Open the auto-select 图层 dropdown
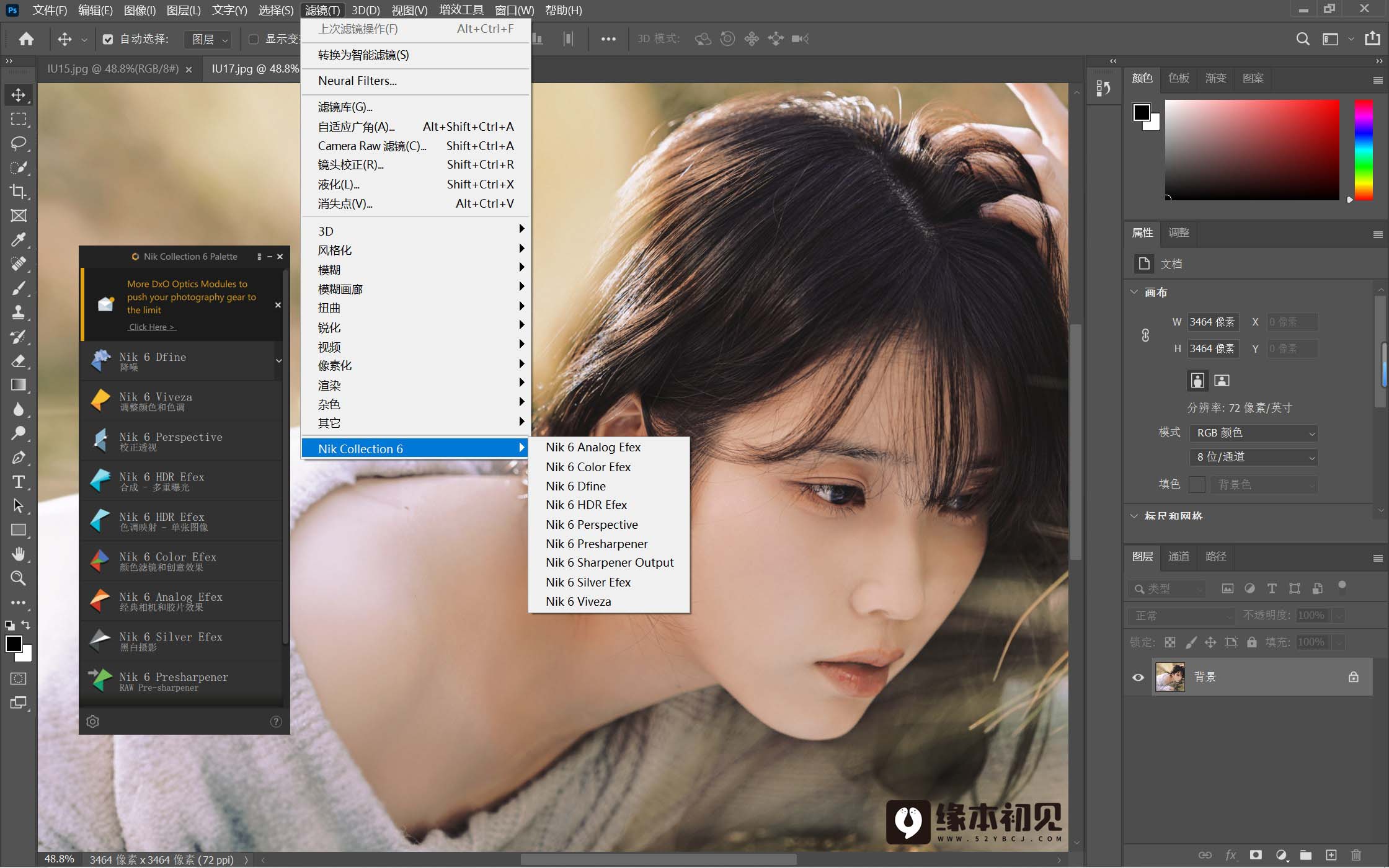The height and width of the screenshot is (868, 1389). [x=208, y=40]
